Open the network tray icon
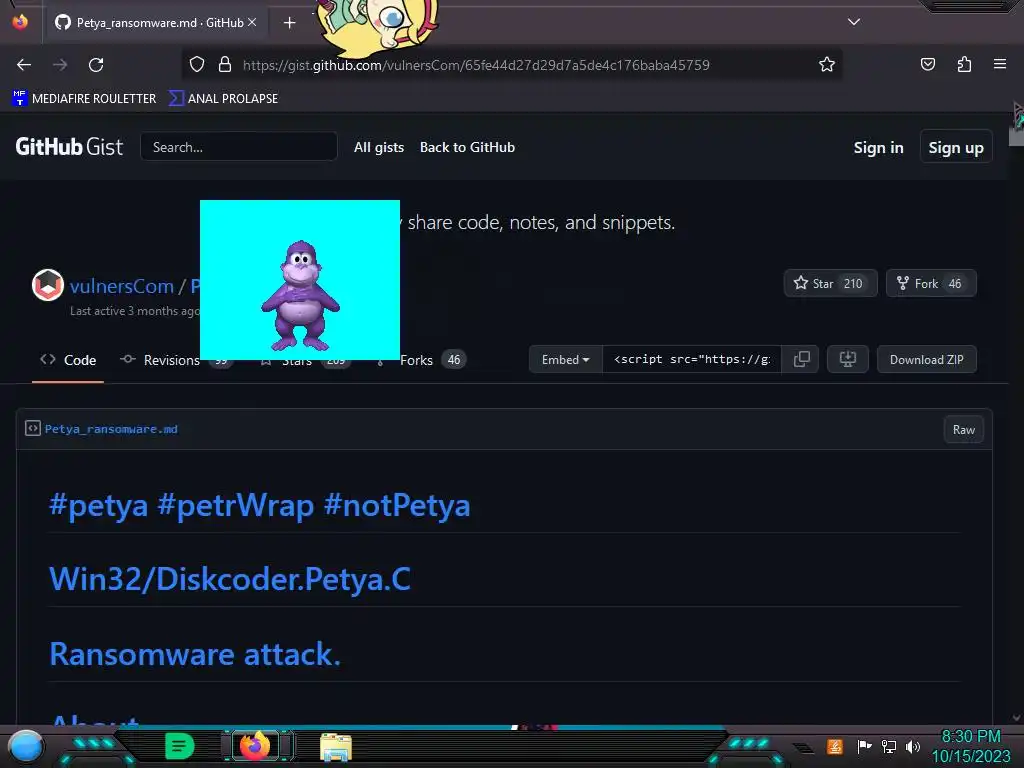 (889, 746)
